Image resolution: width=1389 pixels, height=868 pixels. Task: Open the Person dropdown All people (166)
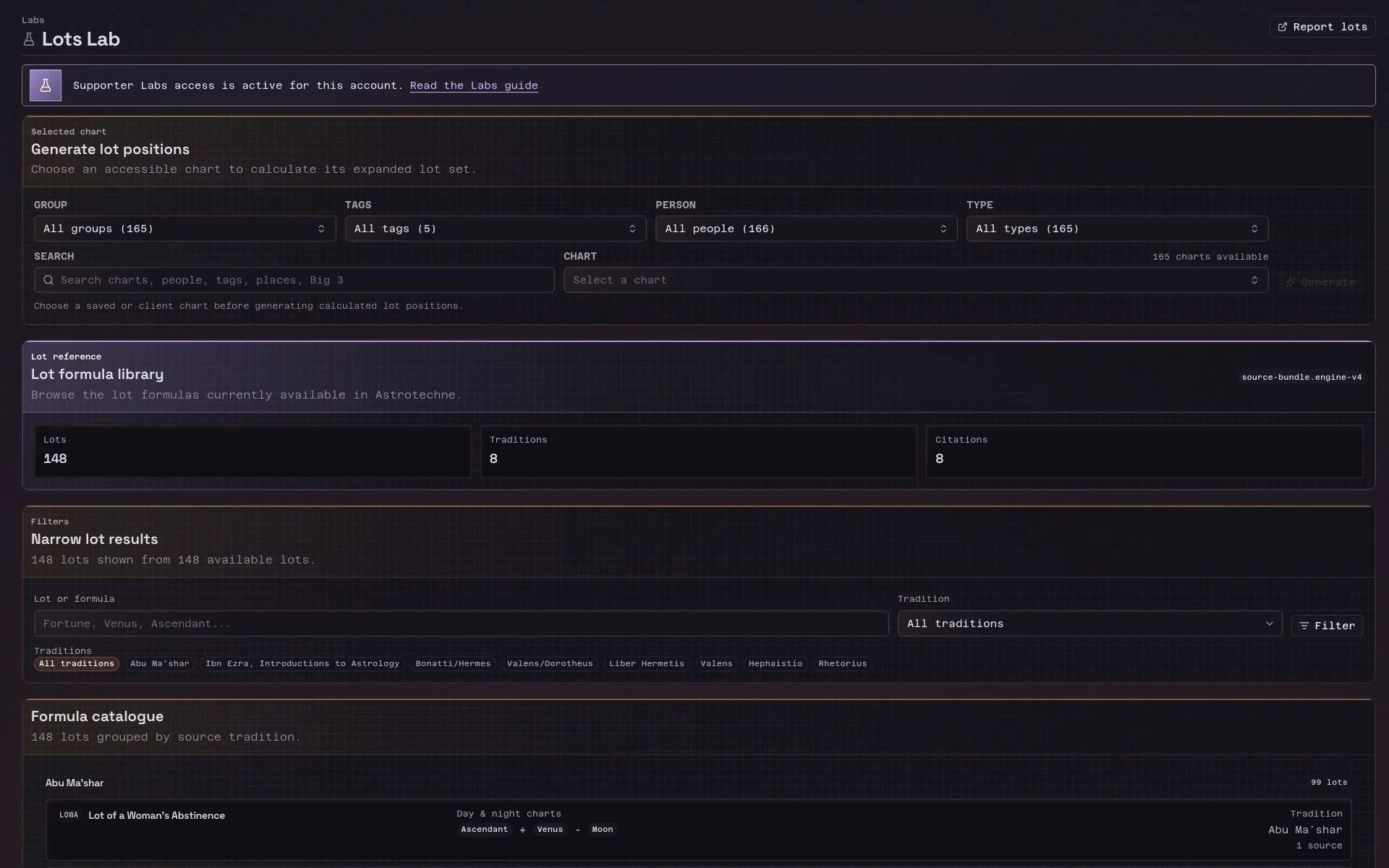coord(806,229)
